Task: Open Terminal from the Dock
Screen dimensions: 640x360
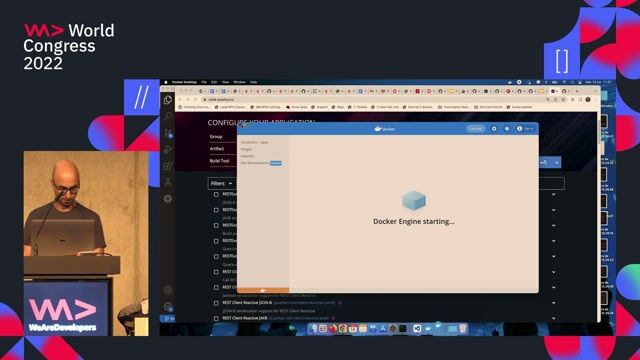Action: (x=403, y=328)
